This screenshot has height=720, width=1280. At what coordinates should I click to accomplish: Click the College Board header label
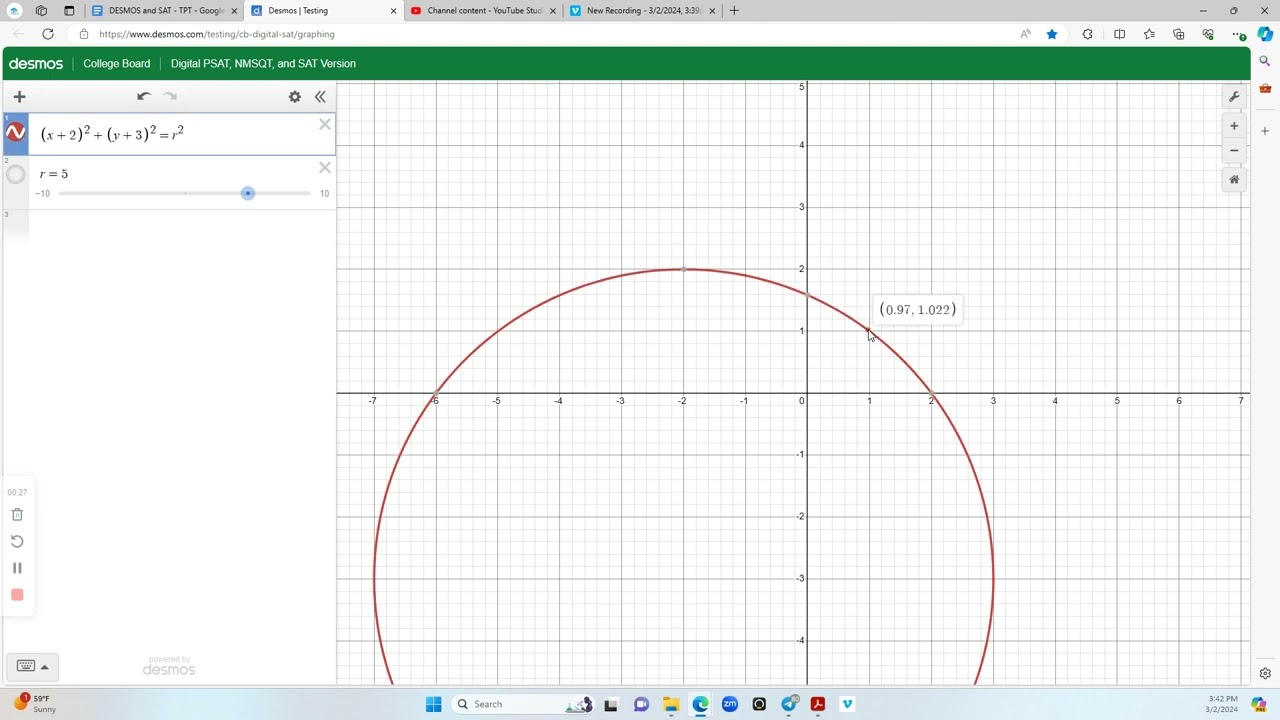(x=117, y=64)
